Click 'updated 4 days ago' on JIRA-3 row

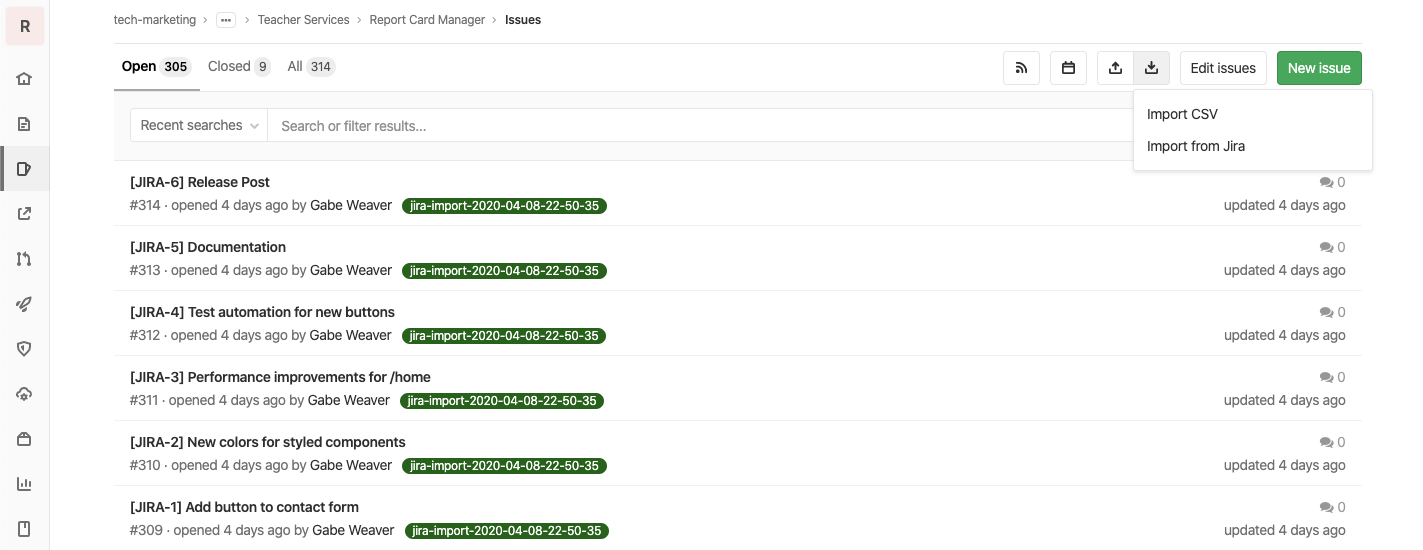click(x=1284, y=400)
